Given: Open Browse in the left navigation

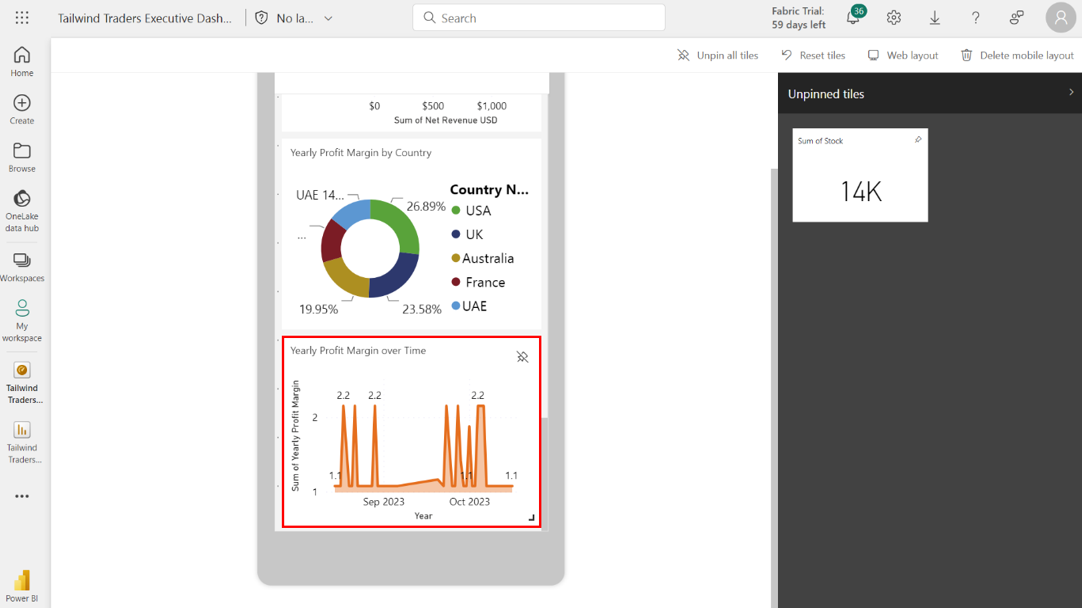Looking at the screenshot, I should click(22, 158).
